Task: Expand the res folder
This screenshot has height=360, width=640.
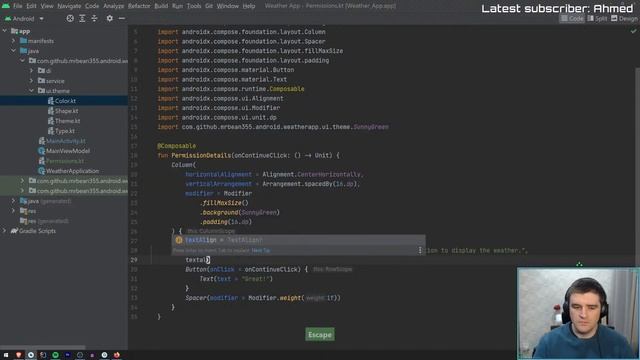Action: coord(13,211)
